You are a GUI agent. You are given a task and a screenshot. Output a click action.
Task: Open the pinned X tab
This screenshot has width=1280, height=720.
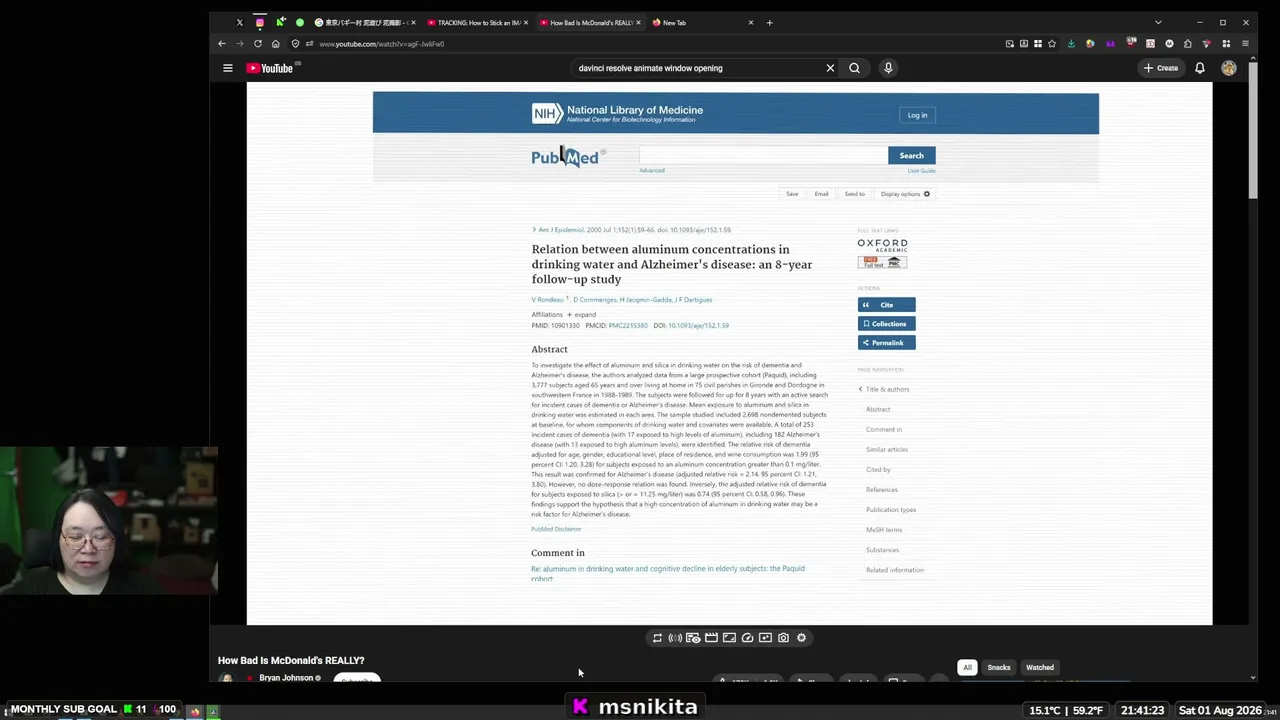pyautogui.click(x=239, y=22)
